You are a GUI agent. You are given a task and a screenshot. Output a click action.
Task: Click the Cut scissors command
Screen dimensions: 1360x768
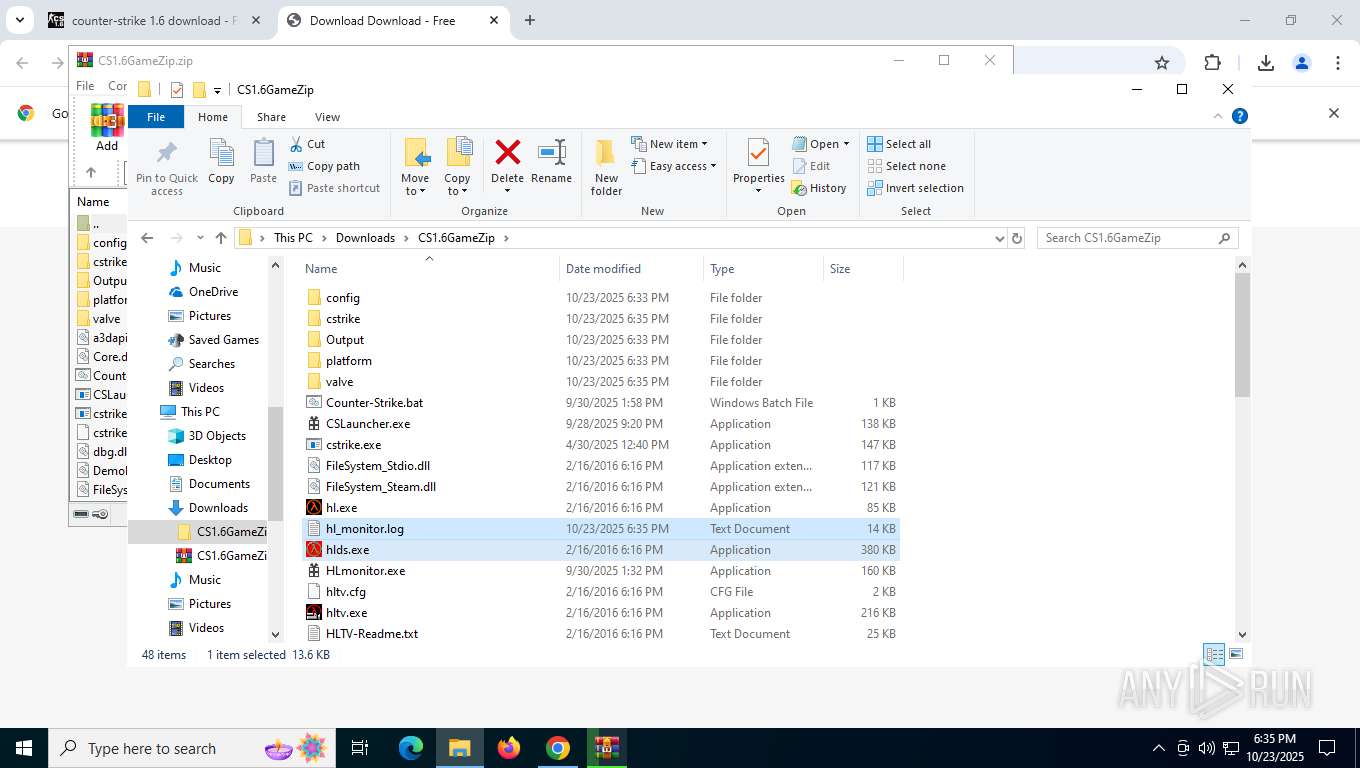click(x=307, y=144)
